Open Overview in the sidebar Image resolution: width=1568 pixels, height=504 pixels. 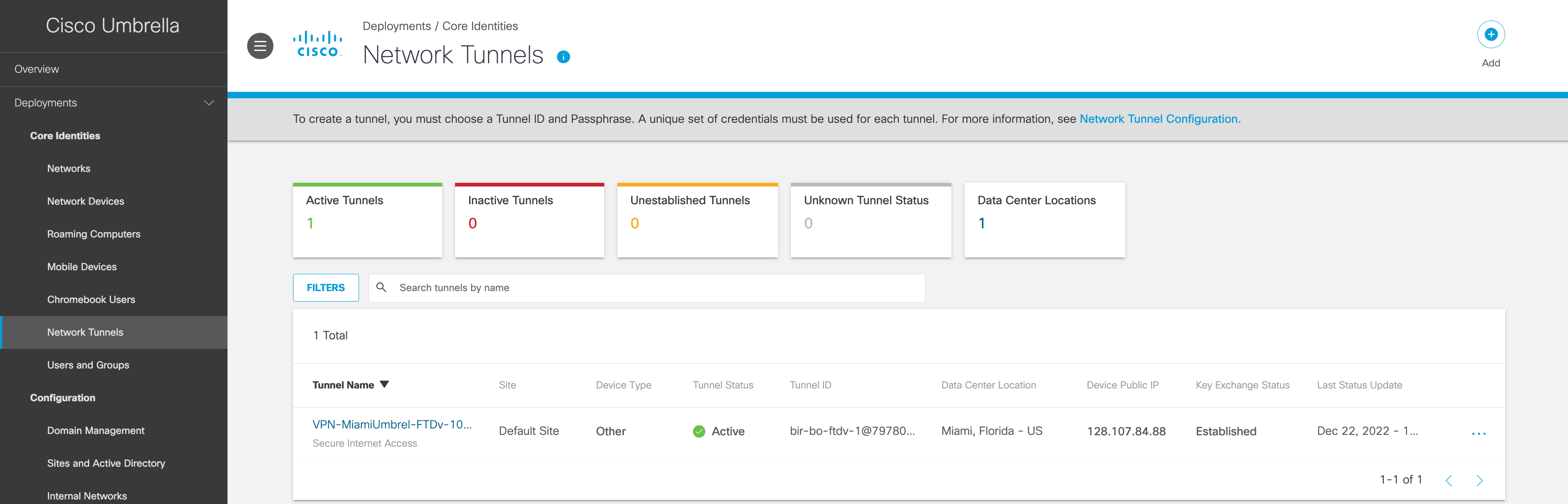[x=36, y=70]
